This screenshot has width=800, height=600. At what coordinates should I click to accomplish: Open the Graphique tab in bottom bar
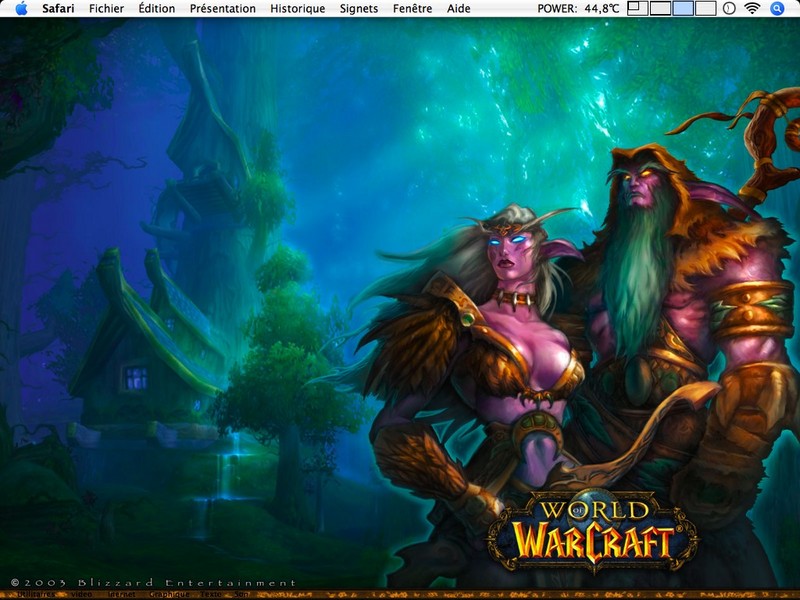coord(169,594)
